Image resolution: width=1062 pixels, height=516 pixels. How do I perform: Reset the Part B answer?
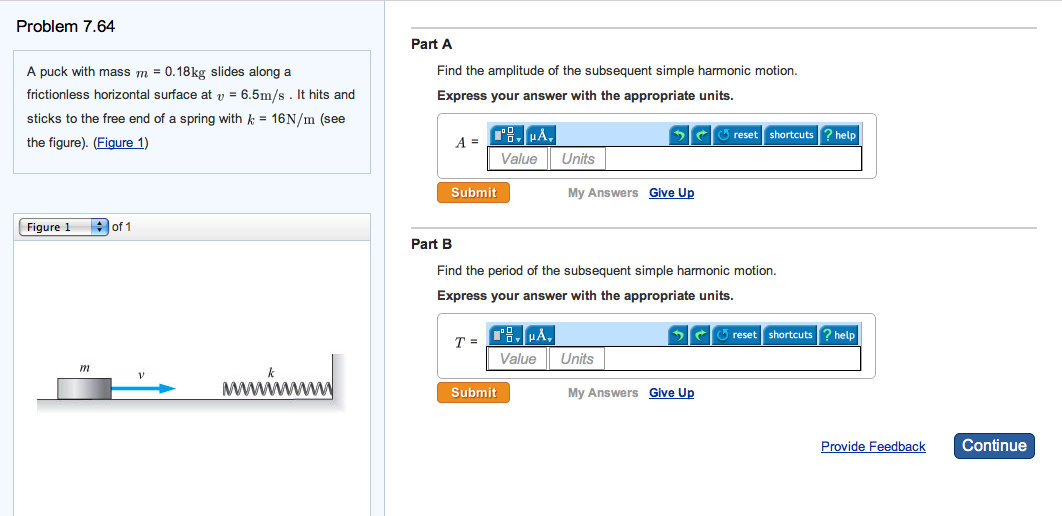(x=738, y=335)
